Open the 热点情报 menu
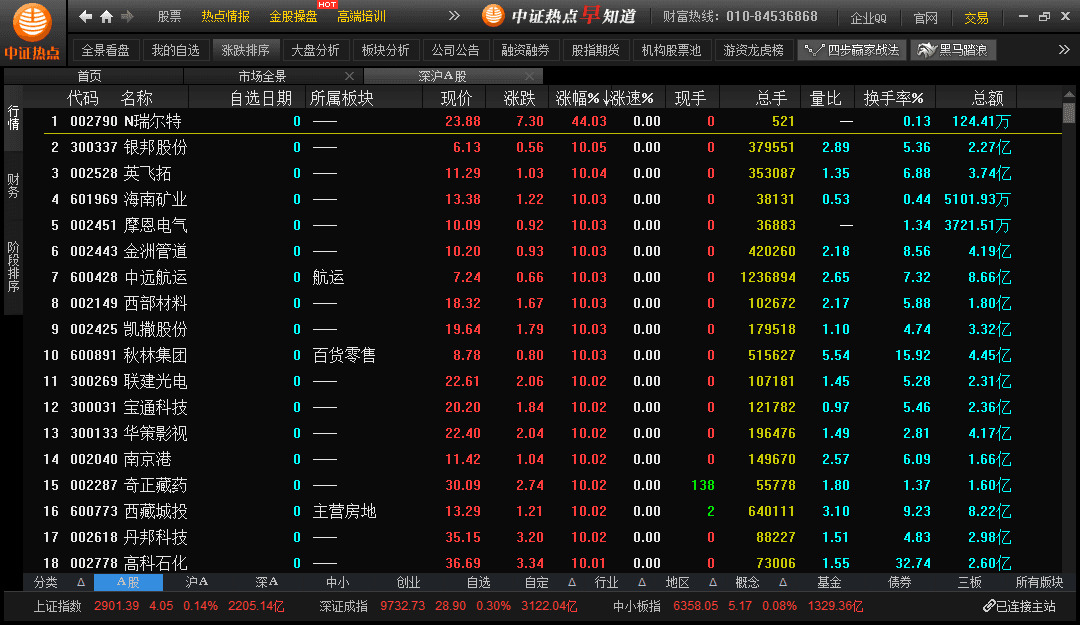The height and width of the screenshot is (625, 1080). [225, 17]
